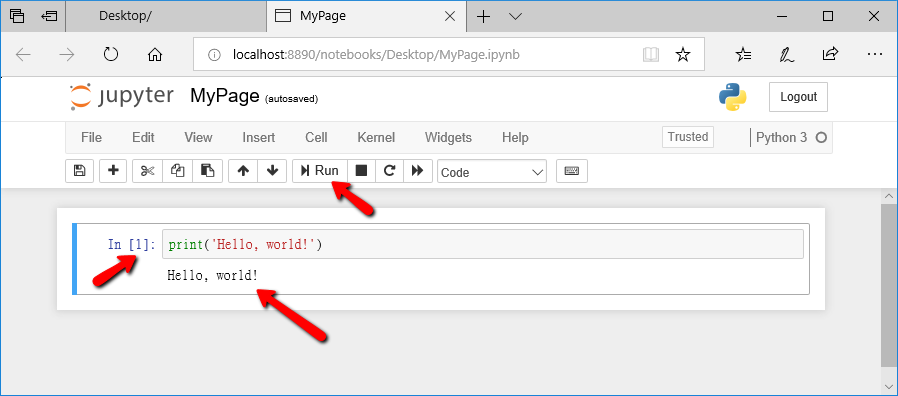Toggle reading view book icon
The width and height of the screenshot is (898, 396).
(651, 54)
